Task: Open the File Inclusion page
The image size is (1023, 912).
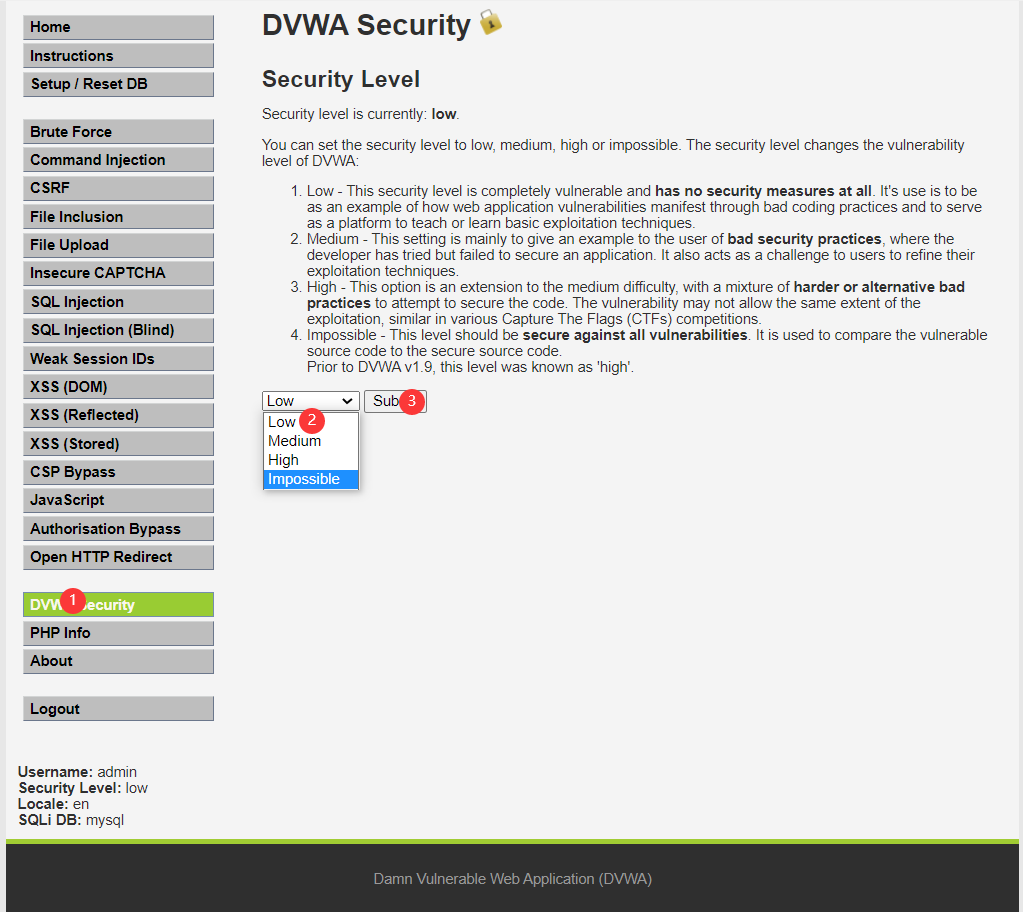Action: tap(118, 217)
